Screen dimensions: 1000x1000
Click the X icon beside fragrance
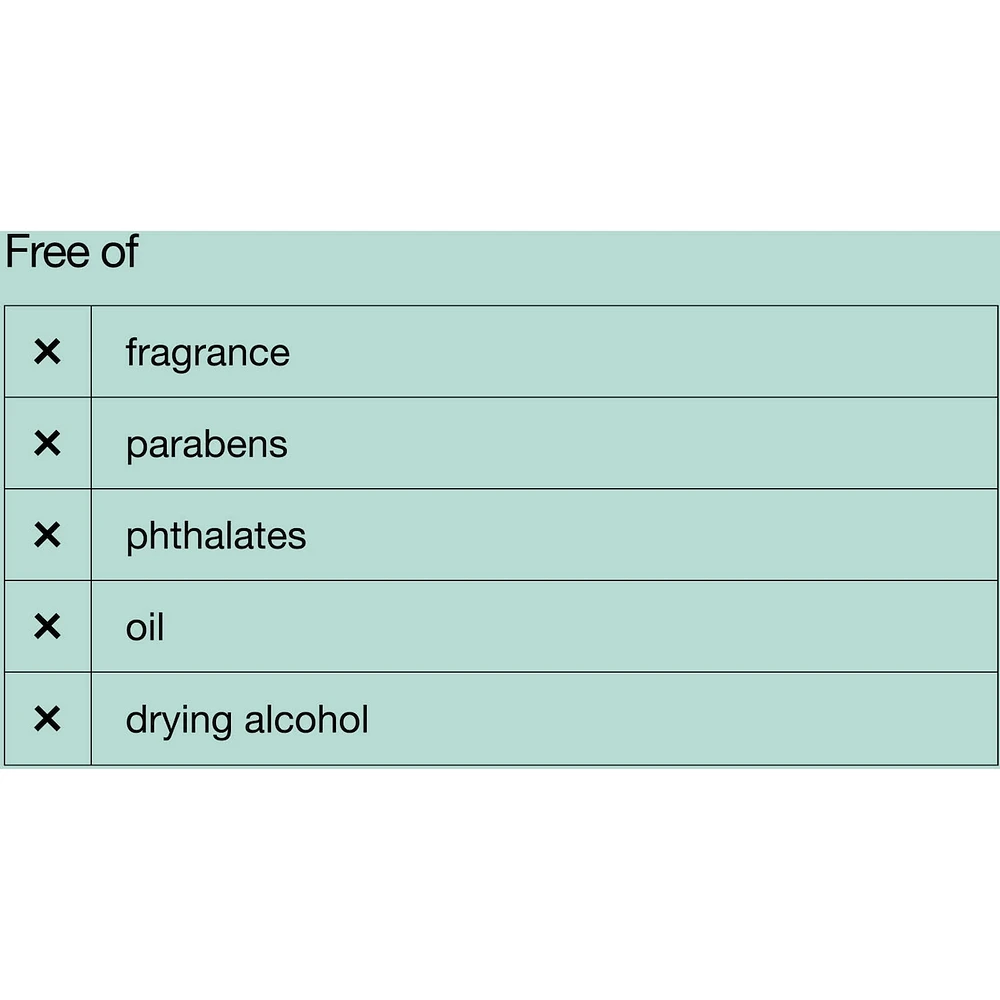click(x=47, y=352)
